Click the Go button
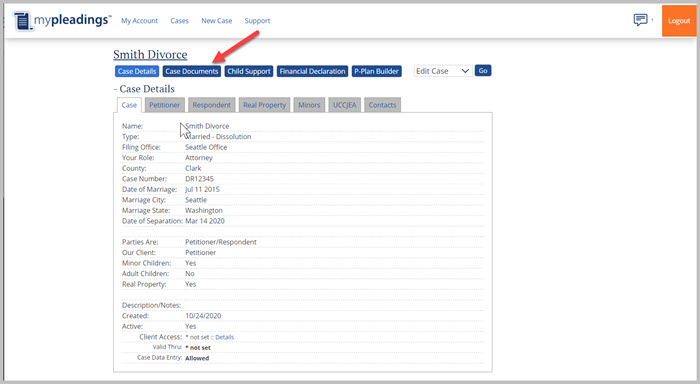This screenshot has height=384, width=700. click(x=483, y=71)
